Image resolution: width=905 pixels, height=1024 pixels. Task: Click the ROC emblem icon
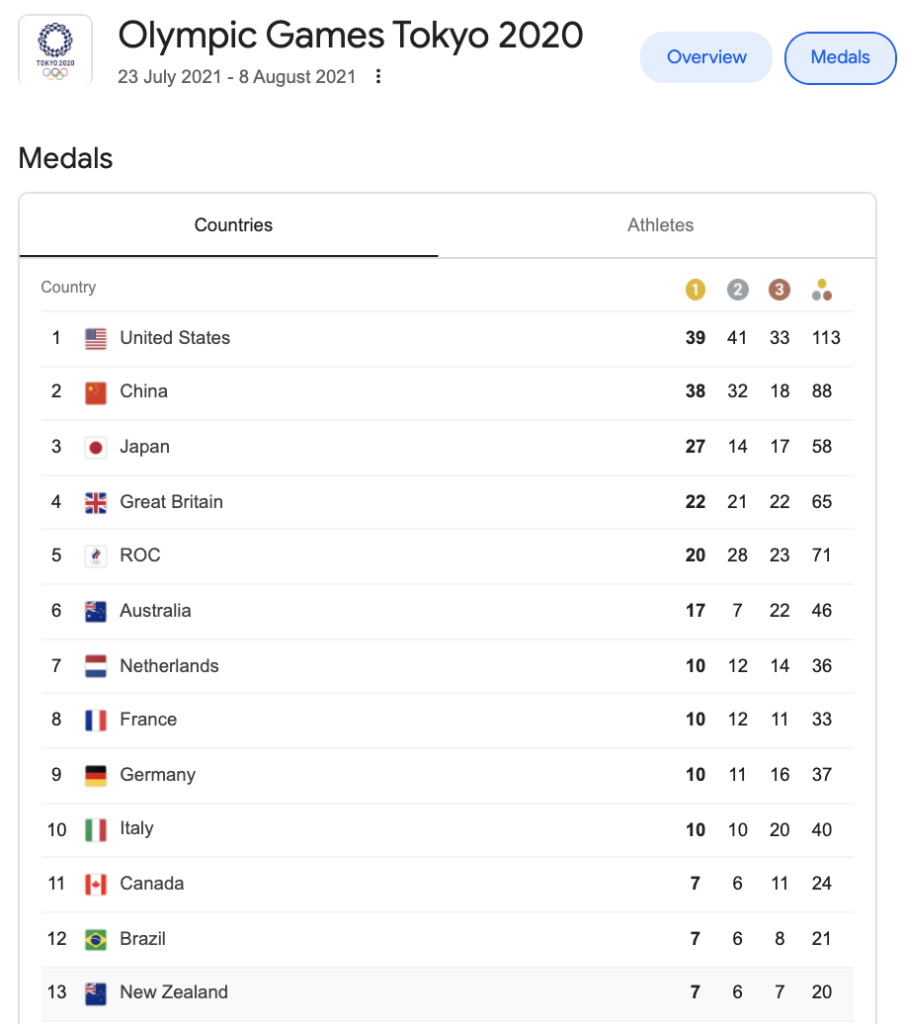(95, 556)
